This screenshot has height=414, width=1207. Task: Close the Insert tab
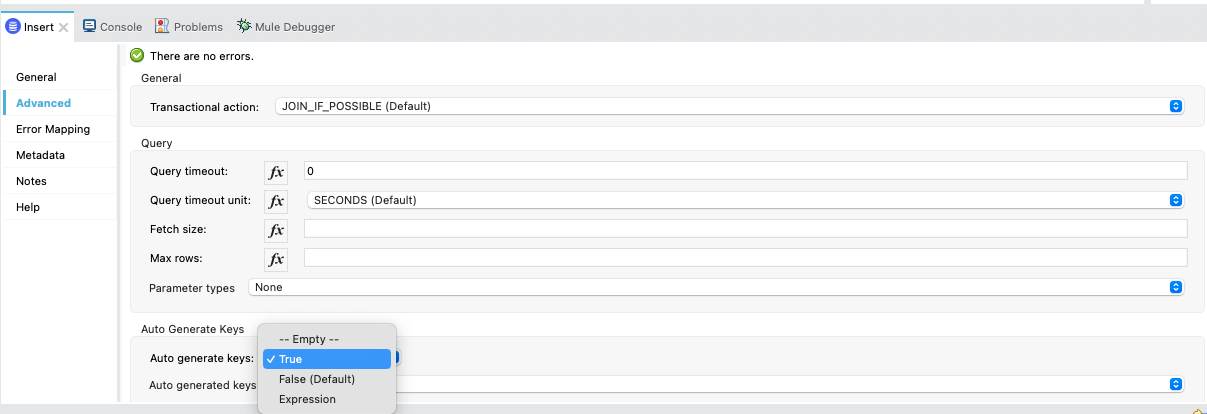64,28
